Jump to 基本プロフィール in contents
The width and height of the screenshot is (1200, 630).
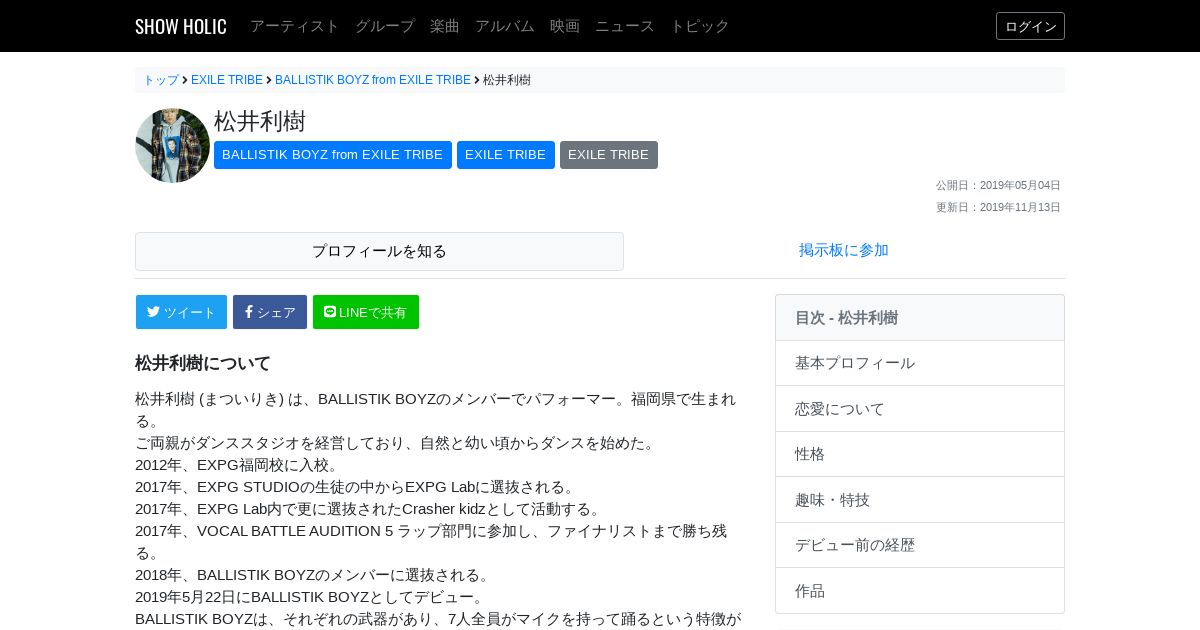click(x=920, y=363)
